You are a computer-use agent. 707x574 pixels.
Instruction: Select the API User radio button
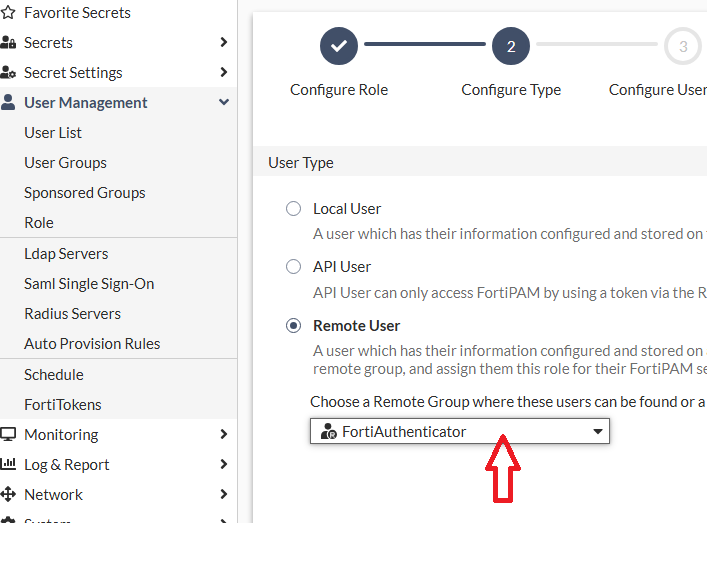click(x=293, y=267)
